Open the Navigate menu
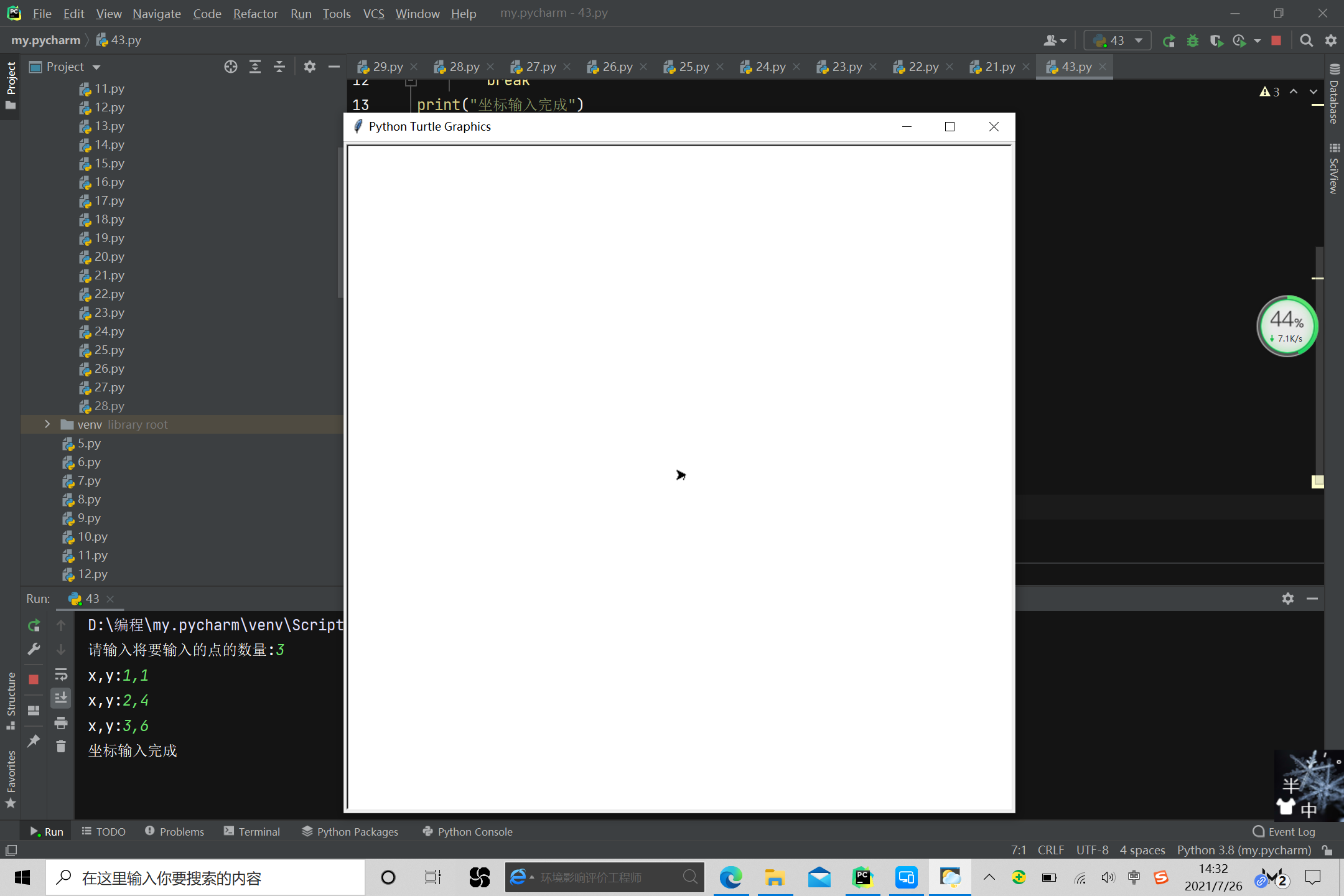The height and width of the screenshot is (896, 1344). click(156, 13)
